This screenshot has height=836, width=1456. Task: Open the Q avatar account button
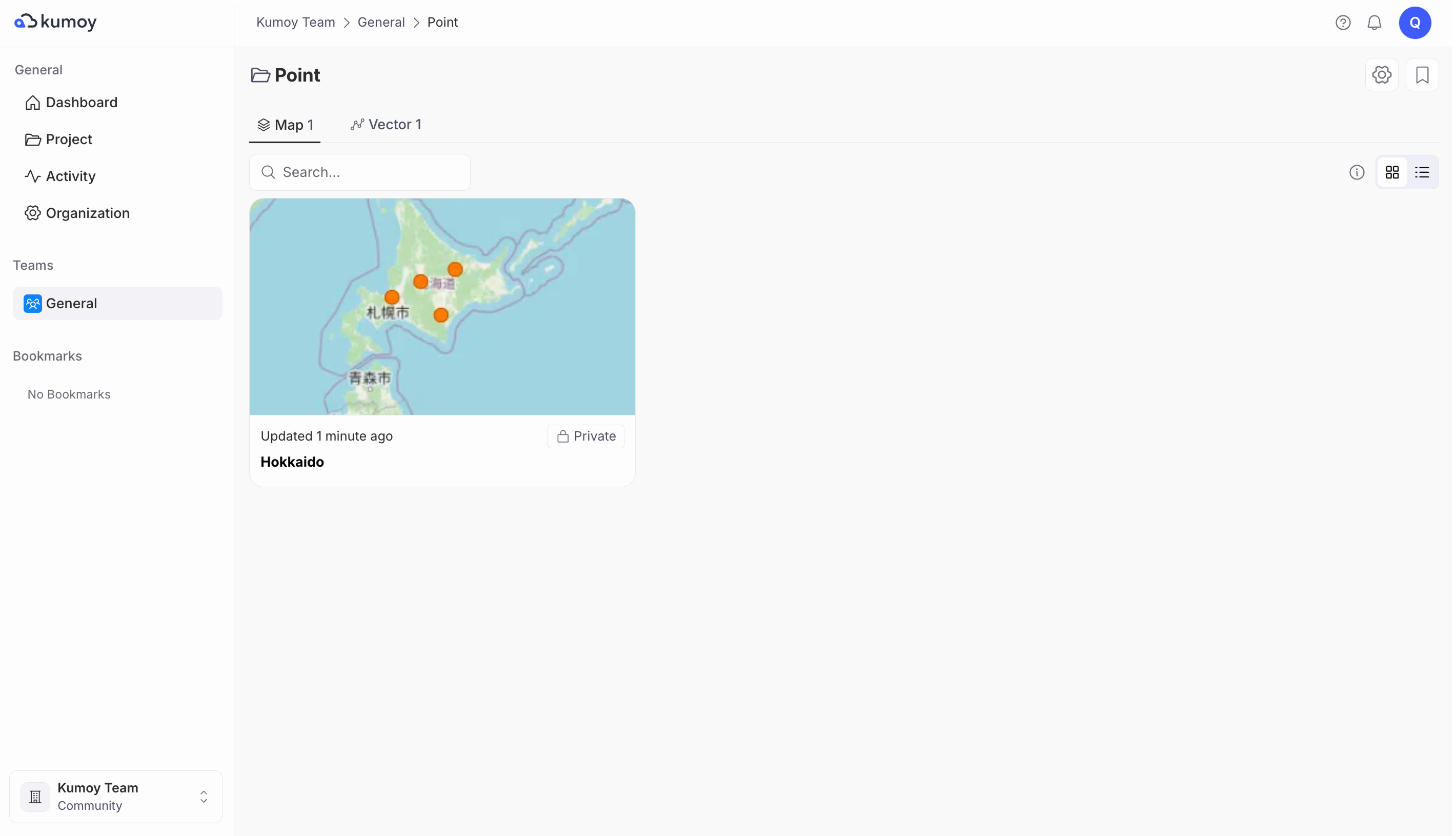click(1415, 23)
